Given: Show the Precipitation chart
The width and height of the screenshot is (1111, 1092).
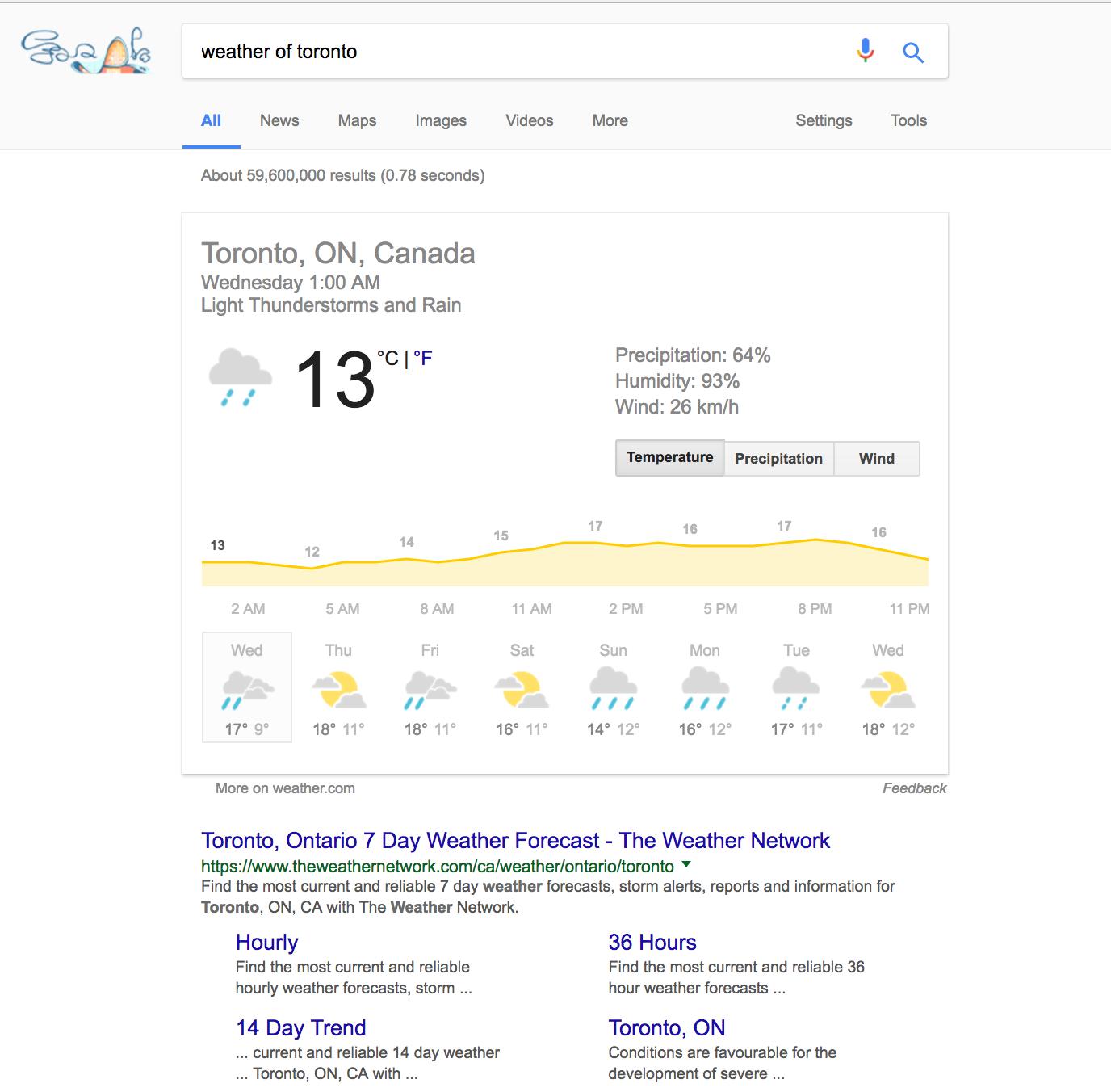Looking at the screenshot, I should click(778, 459).
